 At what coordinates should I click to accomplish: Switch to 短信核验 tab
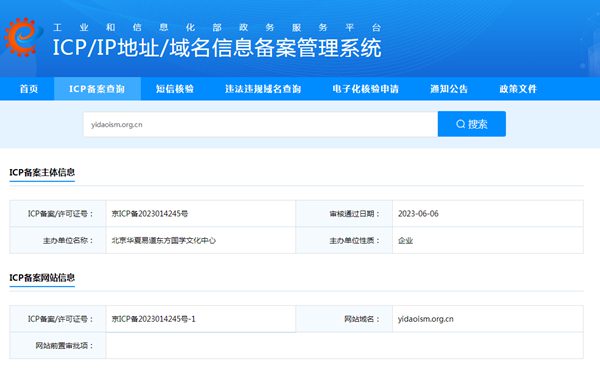tap(175, 89)
